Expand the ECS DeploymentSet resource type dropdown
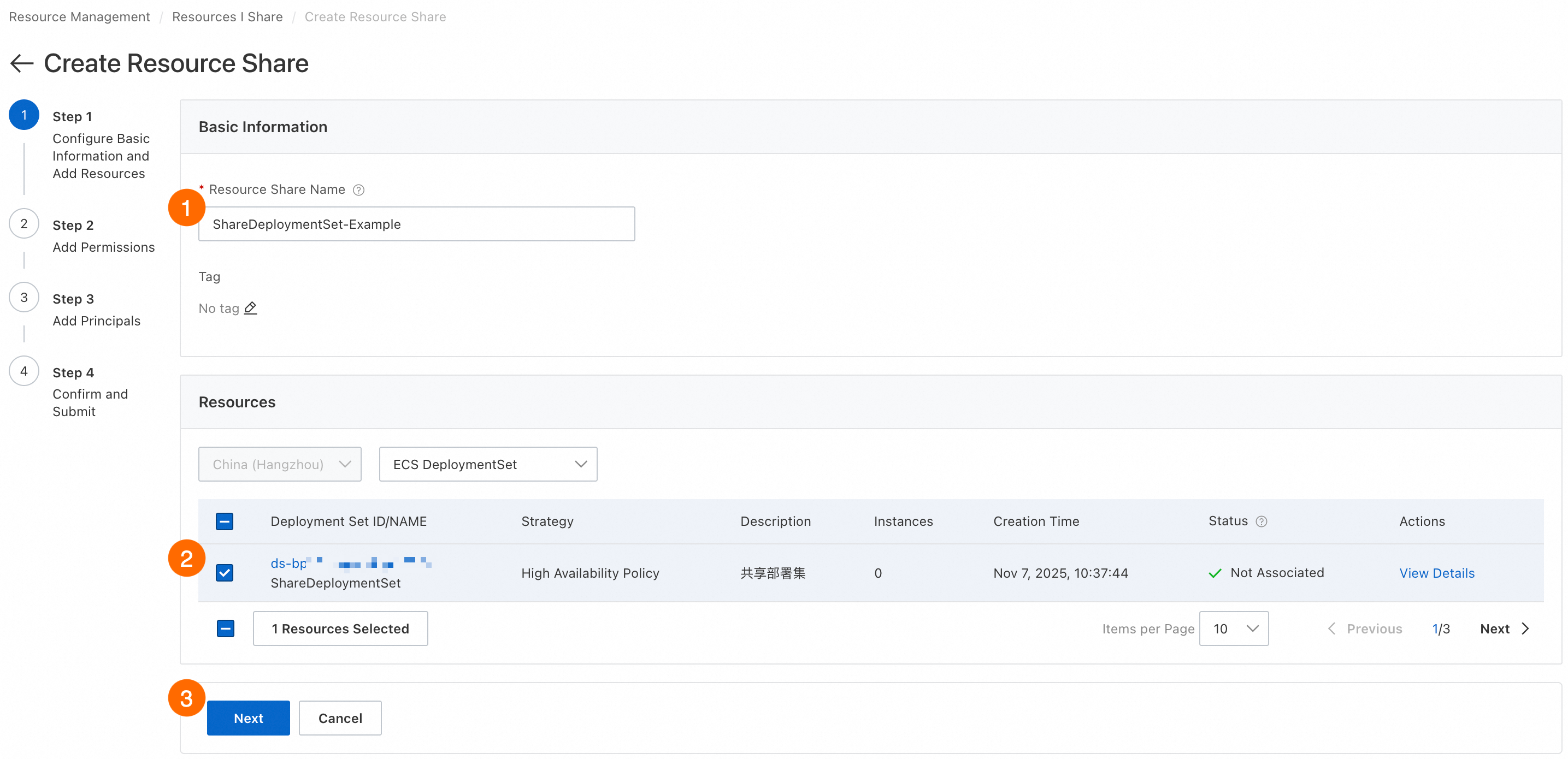The width and height of the screenshot is (1568, 759). [x=487, y=464]
